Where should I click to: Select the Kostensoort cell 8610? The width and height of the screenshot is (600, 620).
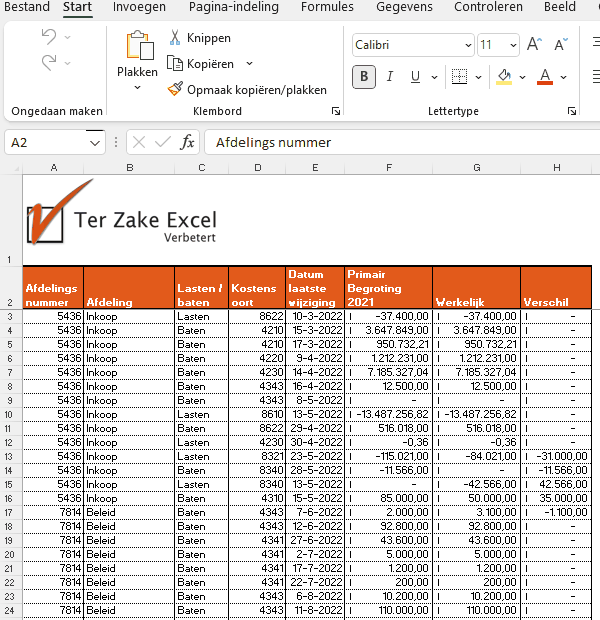257,414
